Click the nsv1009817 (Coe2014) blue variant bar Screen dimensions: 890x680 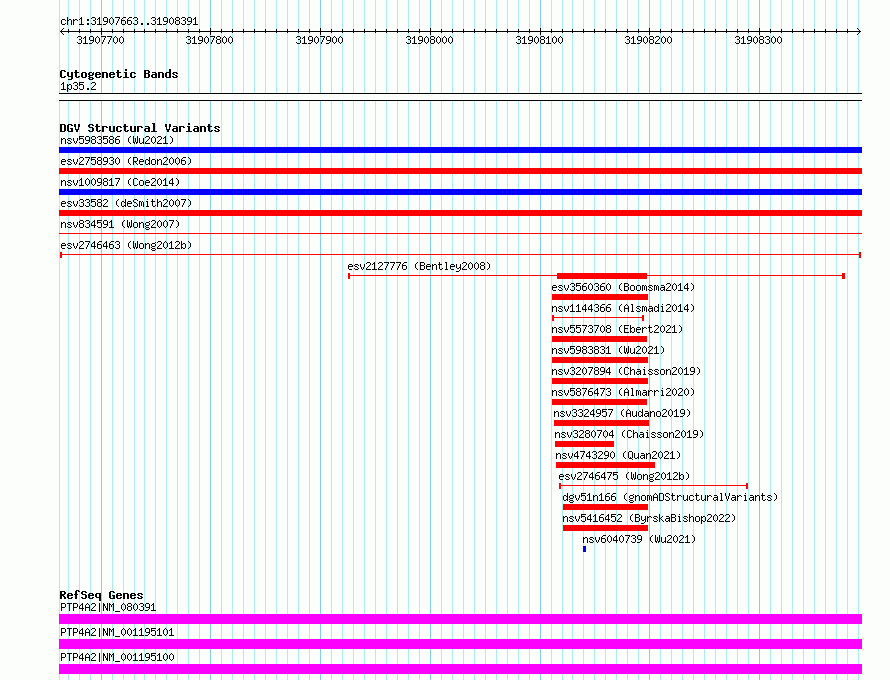click(x=460, y=192)
